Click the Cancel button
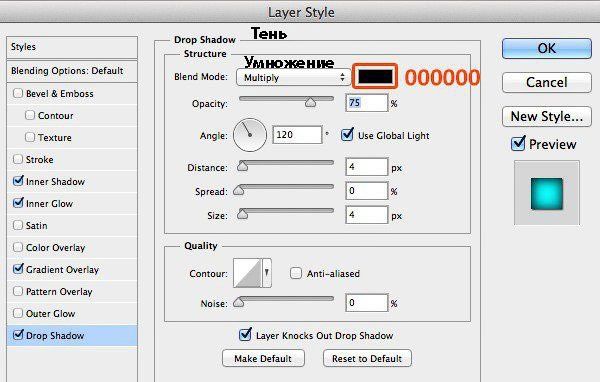 pos(547,82)
